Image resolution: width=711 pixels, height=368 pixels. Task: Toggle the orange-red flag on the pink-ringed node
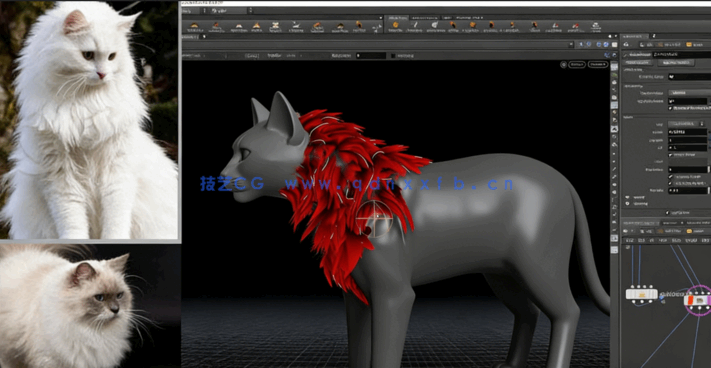tap(692, 300)
